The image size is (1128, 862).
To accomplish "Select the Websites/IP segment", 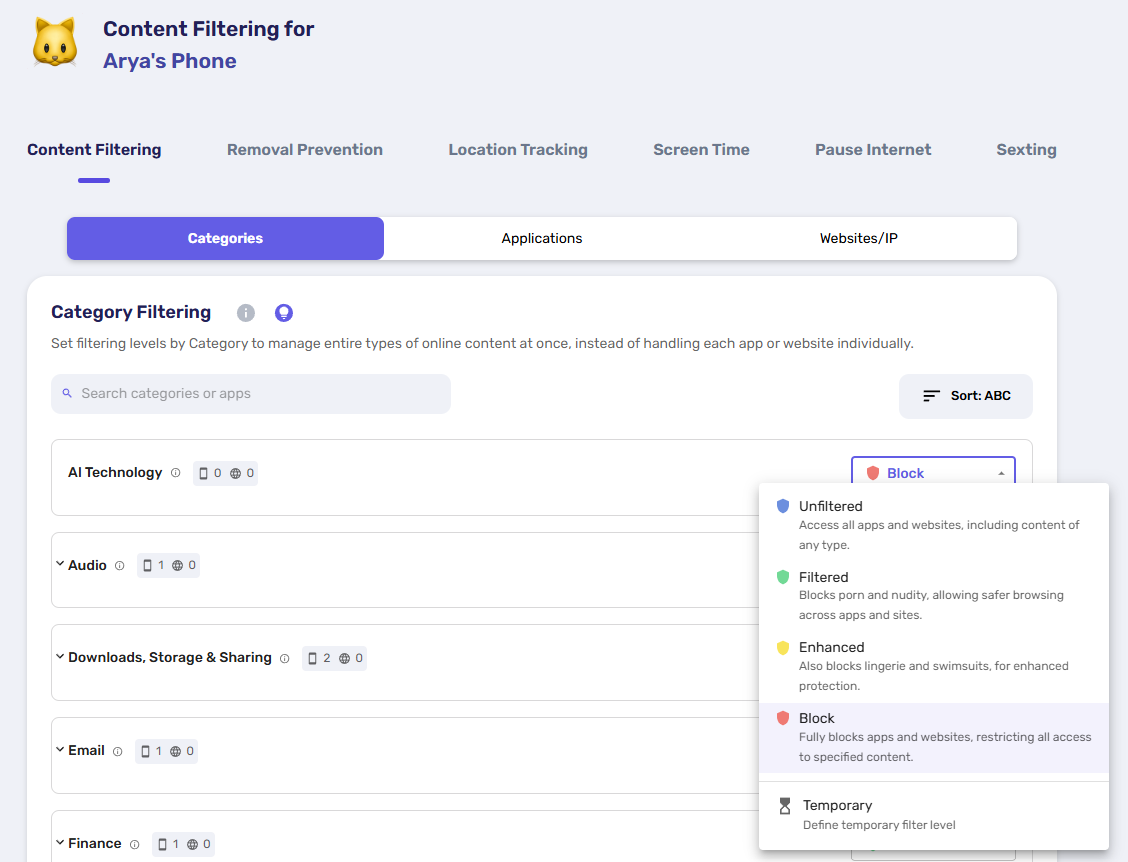I will 858,238.
